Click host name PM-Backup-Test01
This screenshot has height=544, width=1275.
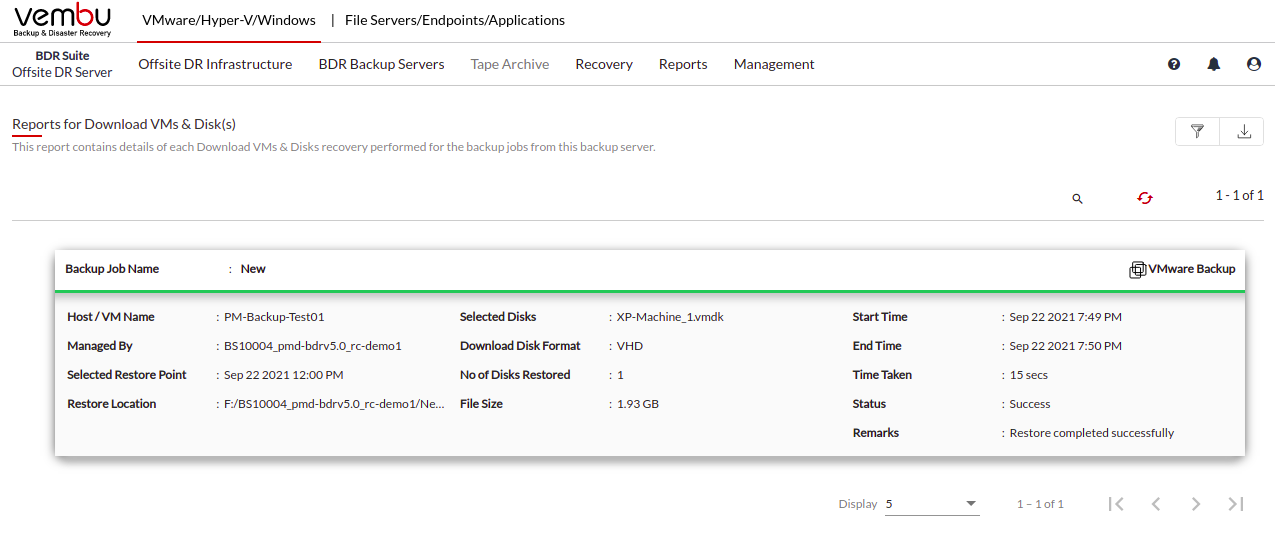[x=274, y=317]
